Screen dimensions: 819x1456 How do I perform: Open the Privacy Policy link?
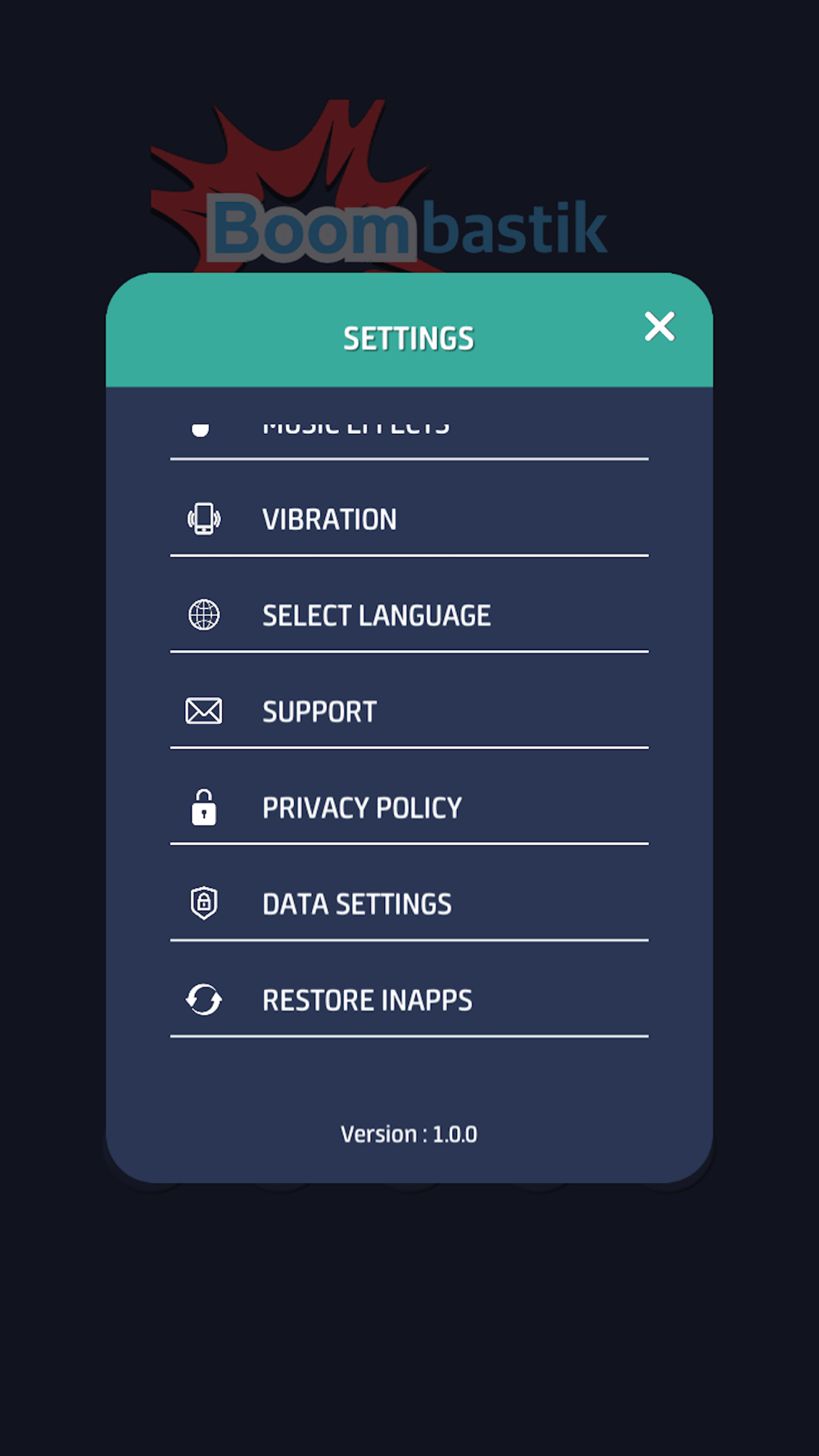click(362, 808)
